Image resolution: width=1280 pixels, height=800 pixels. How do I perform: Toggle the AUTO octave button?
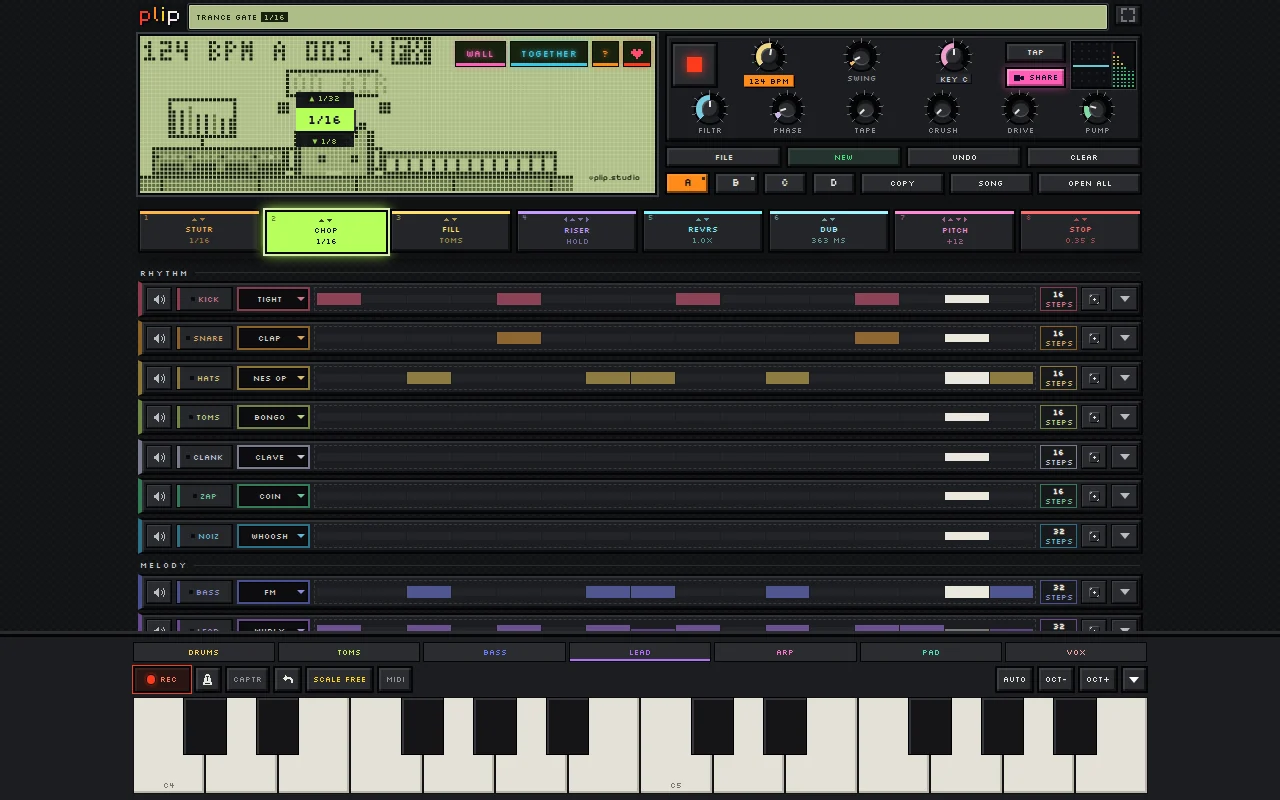point(1014,679)
